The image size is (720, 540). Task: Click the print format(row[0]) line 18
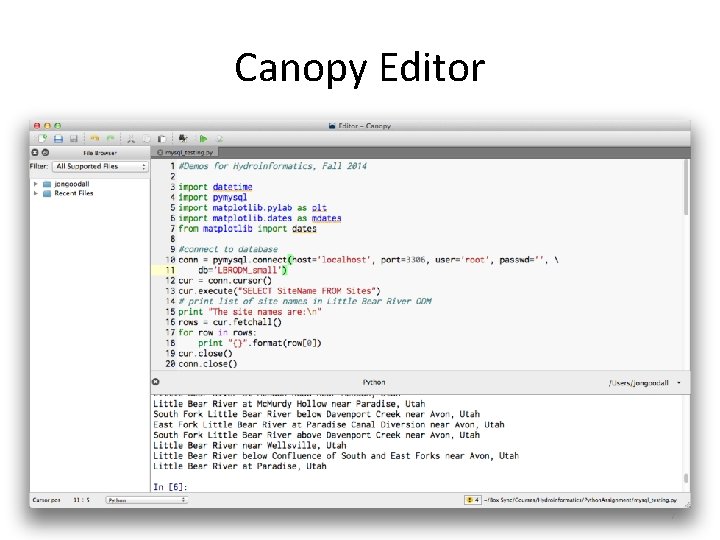pos(260,343)
